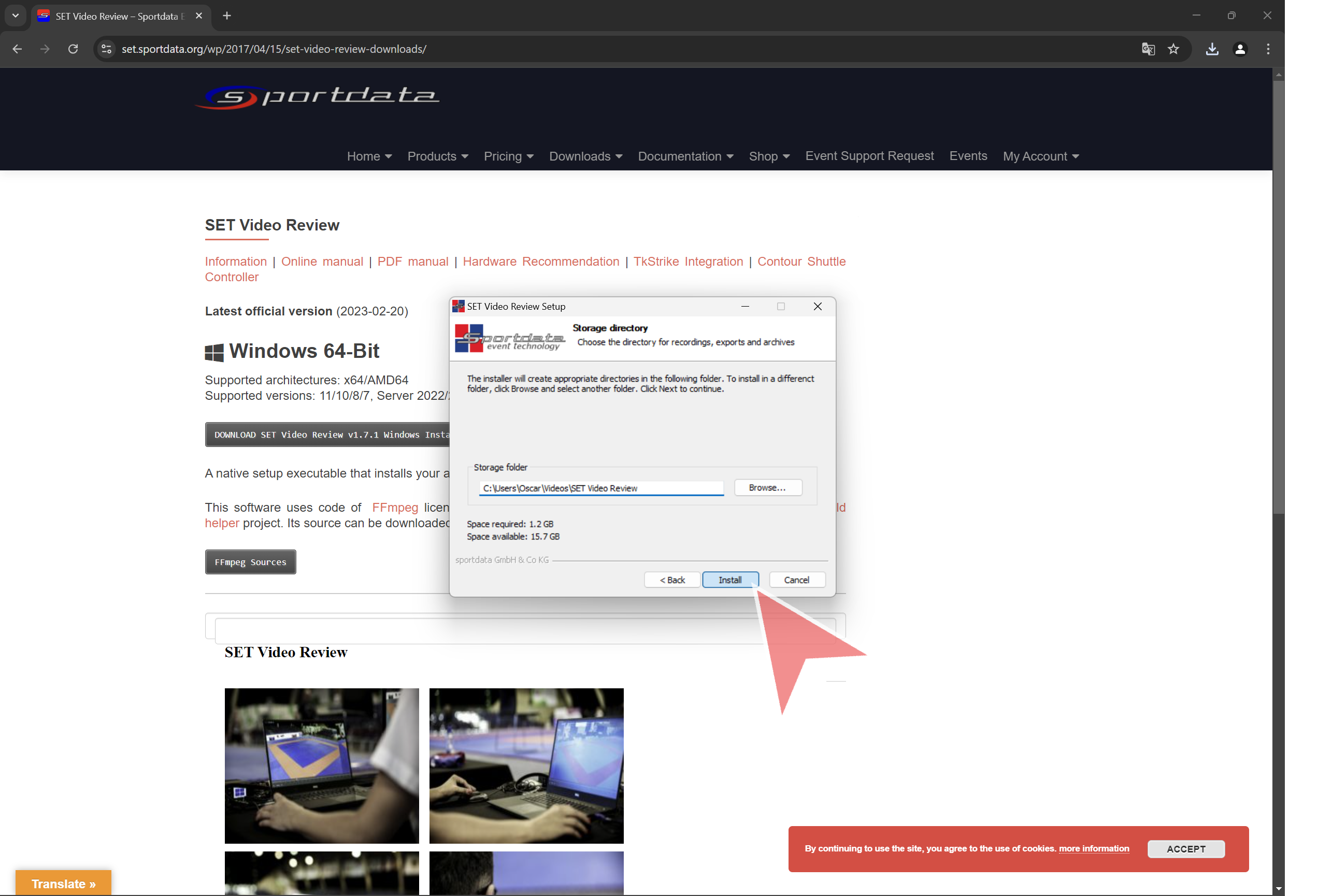Click the address bar URL
This screenshot has height=896, width=1332.
(274, 49)
